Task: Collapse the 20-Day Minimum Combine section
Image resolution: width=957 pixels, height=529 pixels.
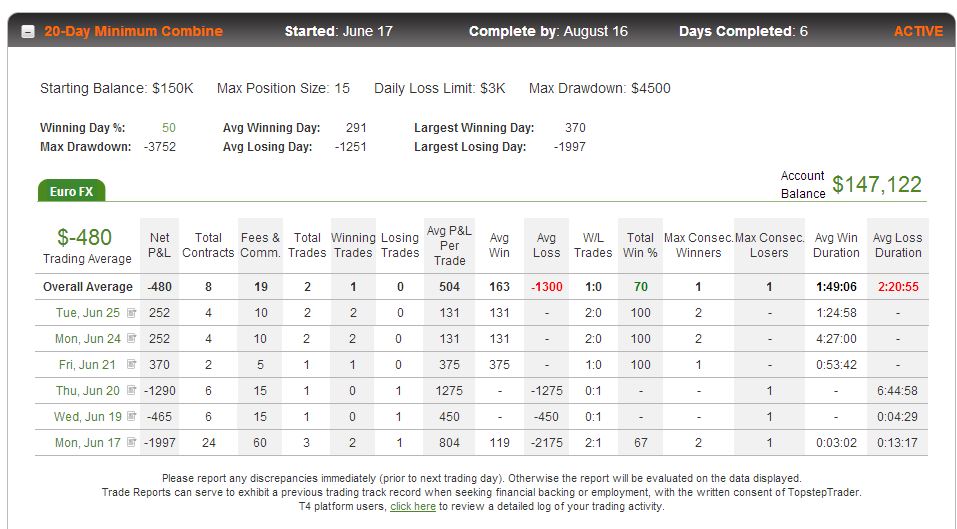Action: pyautogui.click(x=28, y=32)
